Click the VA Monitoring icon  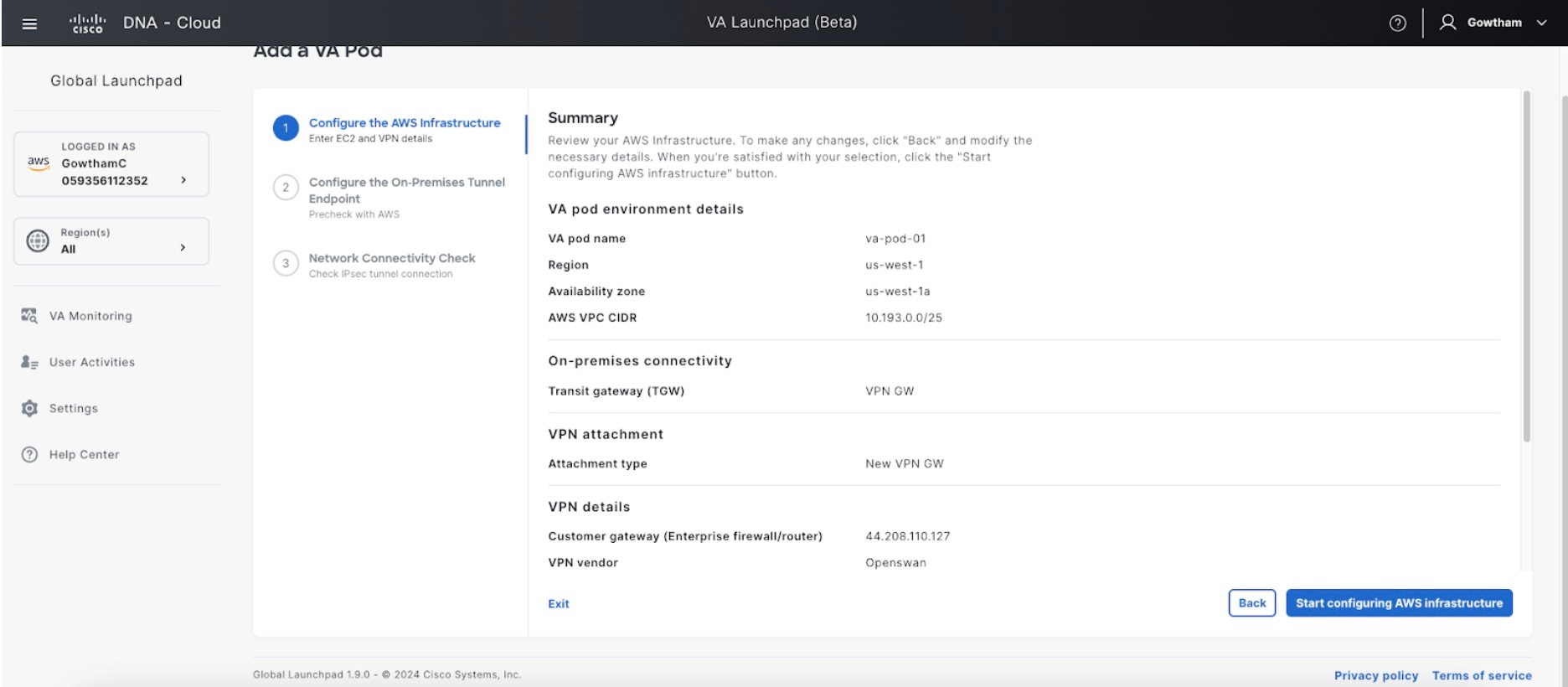pos(29,316)
